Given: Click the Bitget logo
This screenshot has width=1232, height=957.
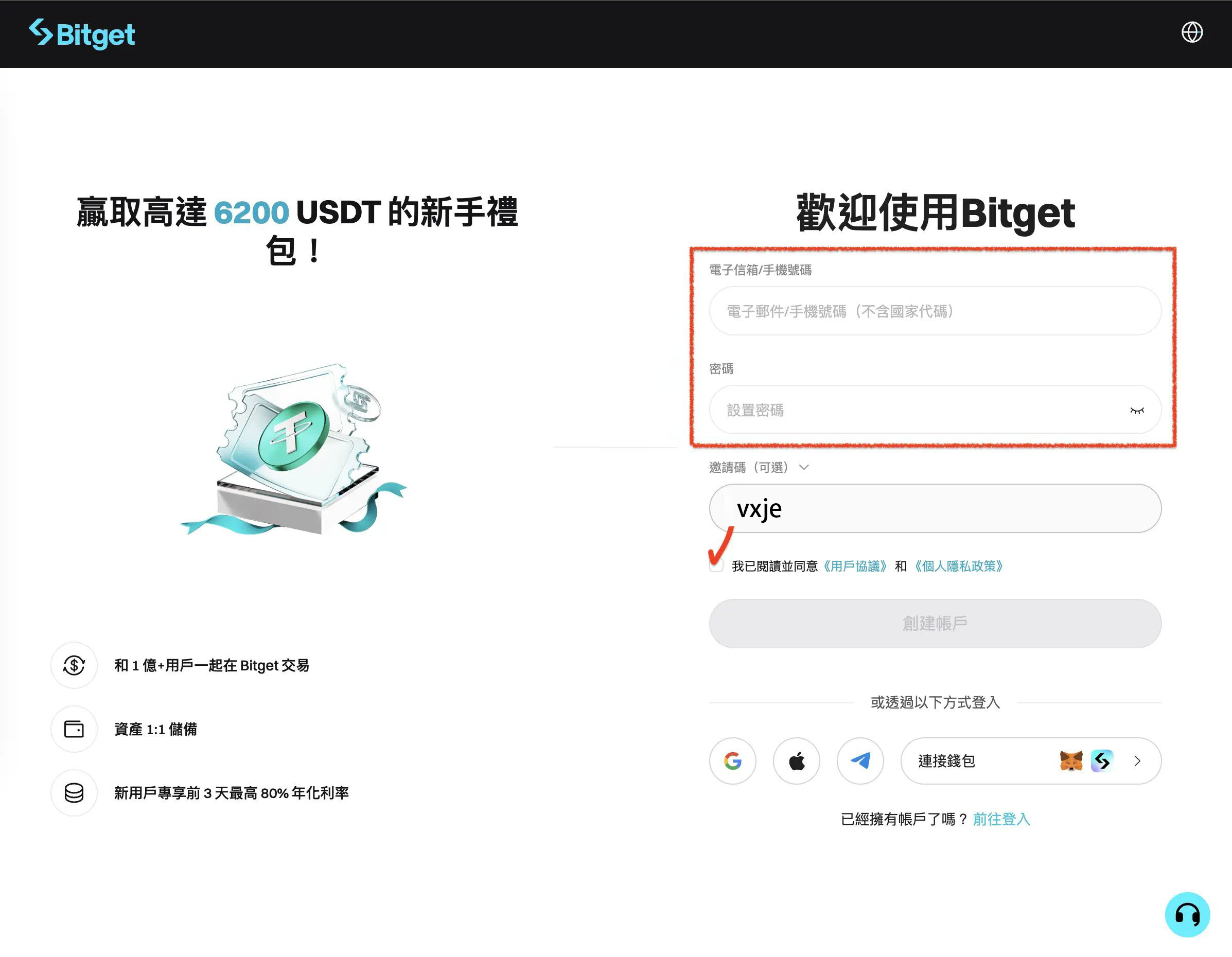Looking at the screenshot, I should point(82,34).
